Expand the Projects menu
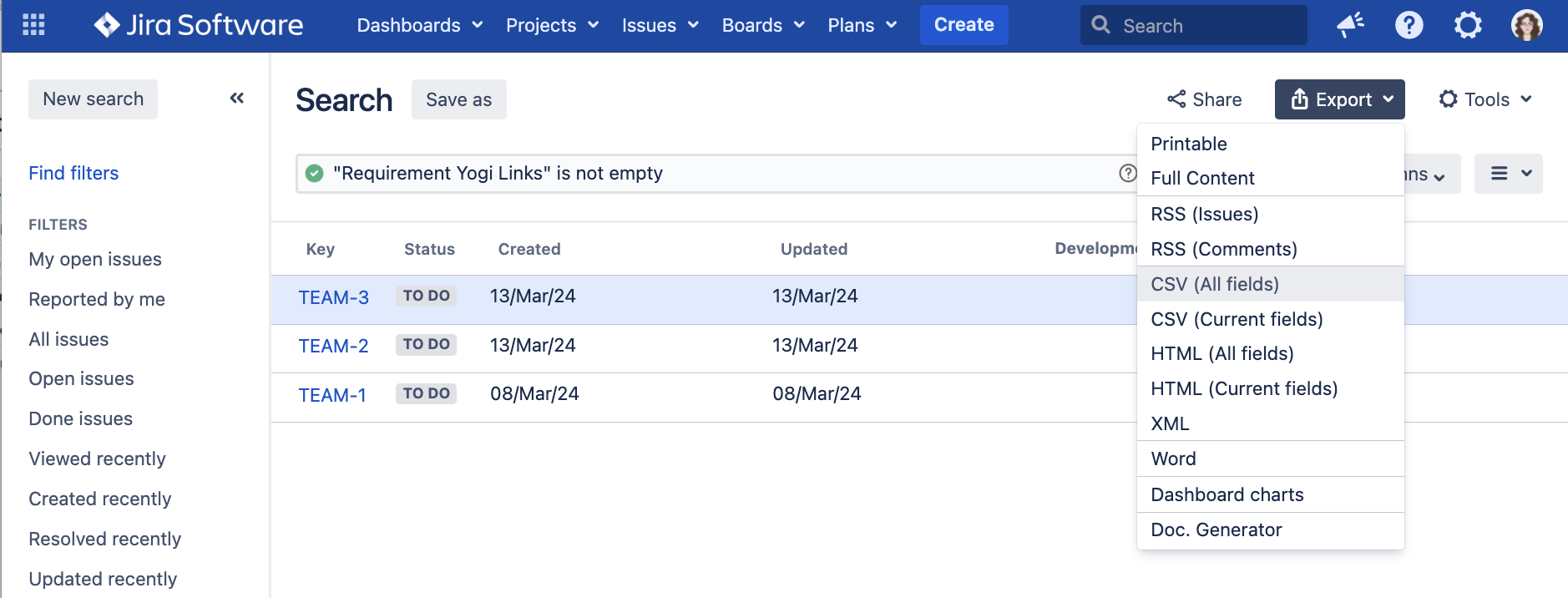1568x598 pixels. tap(552, 25)
